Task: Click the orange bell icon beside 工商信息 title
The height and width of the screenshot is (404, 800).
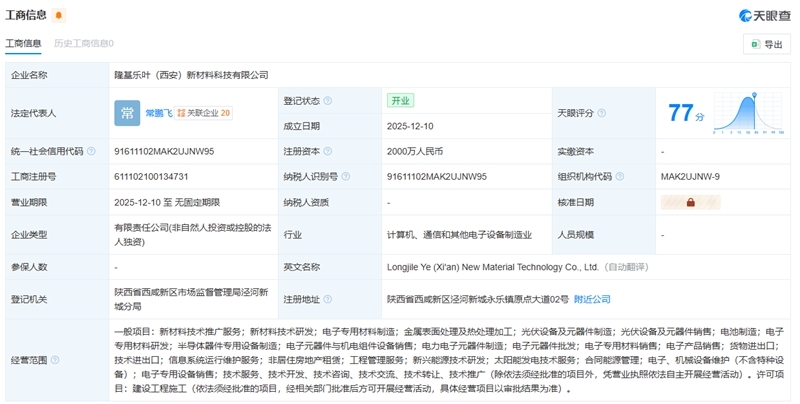Action: coord(59,15)
